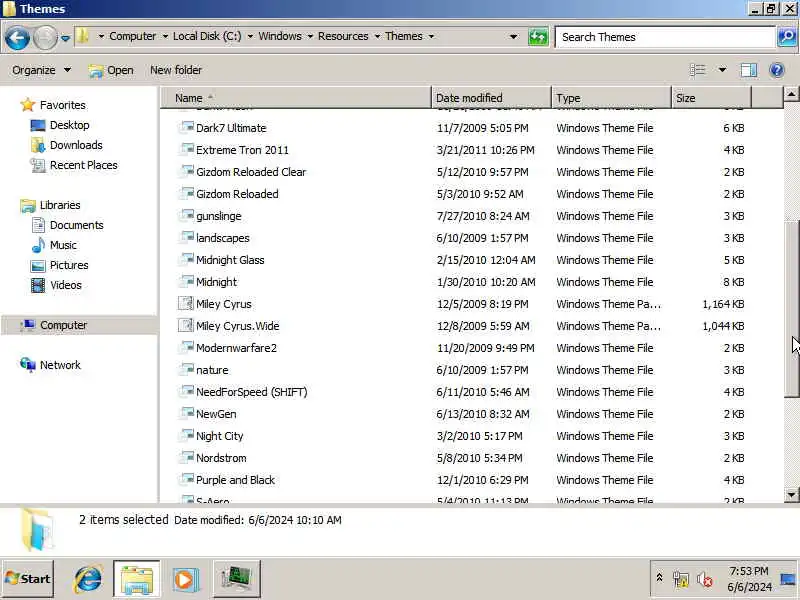Navigate to Resources in the breadcrumb
The height and width of the screenshot is (600, 800).
point(343,36)
